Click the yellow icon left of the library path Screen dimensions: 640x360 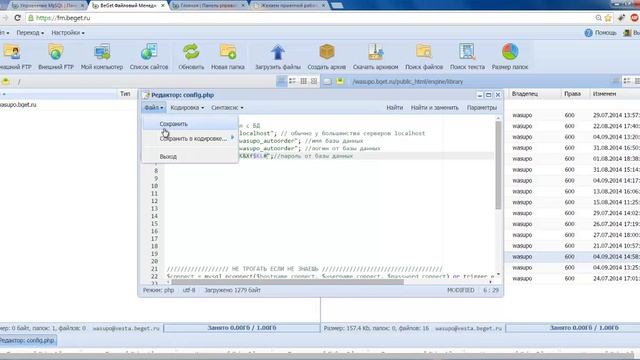coord(340,81)
